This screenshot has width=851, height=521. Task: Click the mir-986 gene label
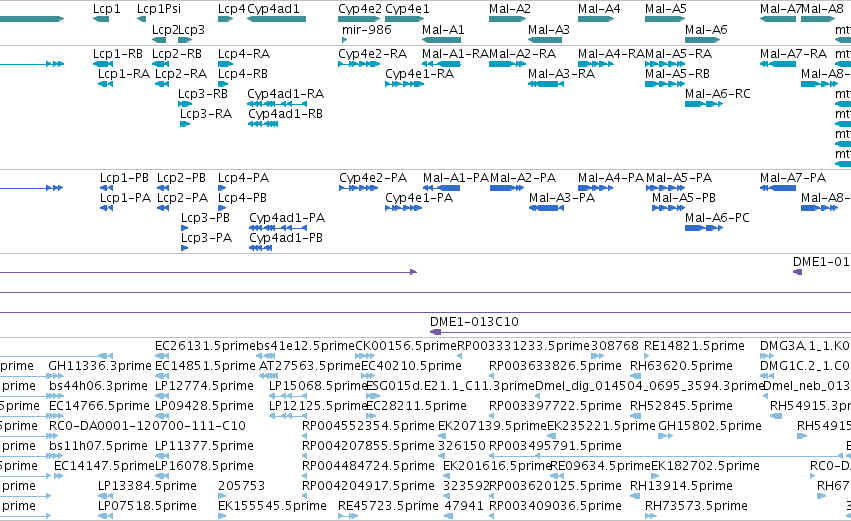click(x=366, y=29)
